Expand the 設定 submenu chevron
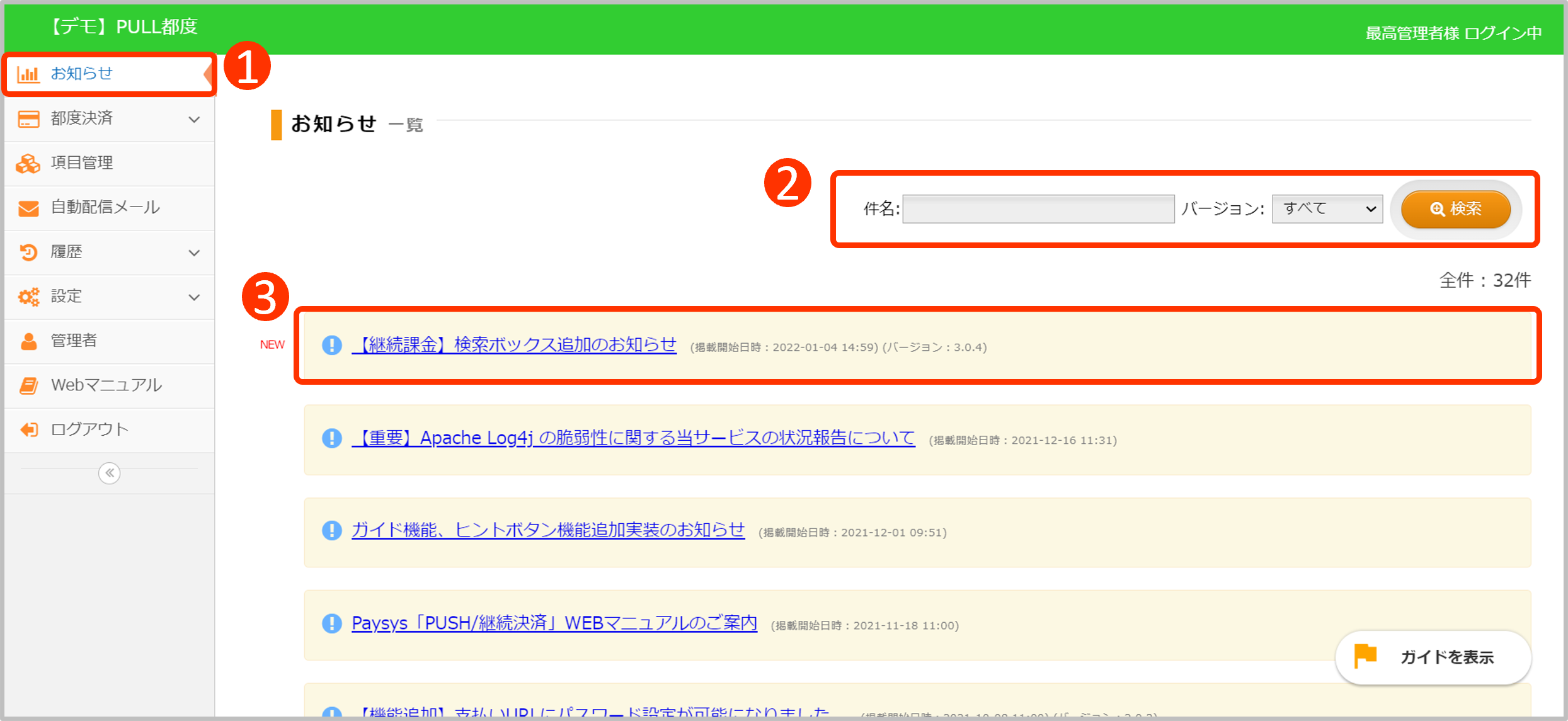Screen dimensions: 1568x721 194,297
